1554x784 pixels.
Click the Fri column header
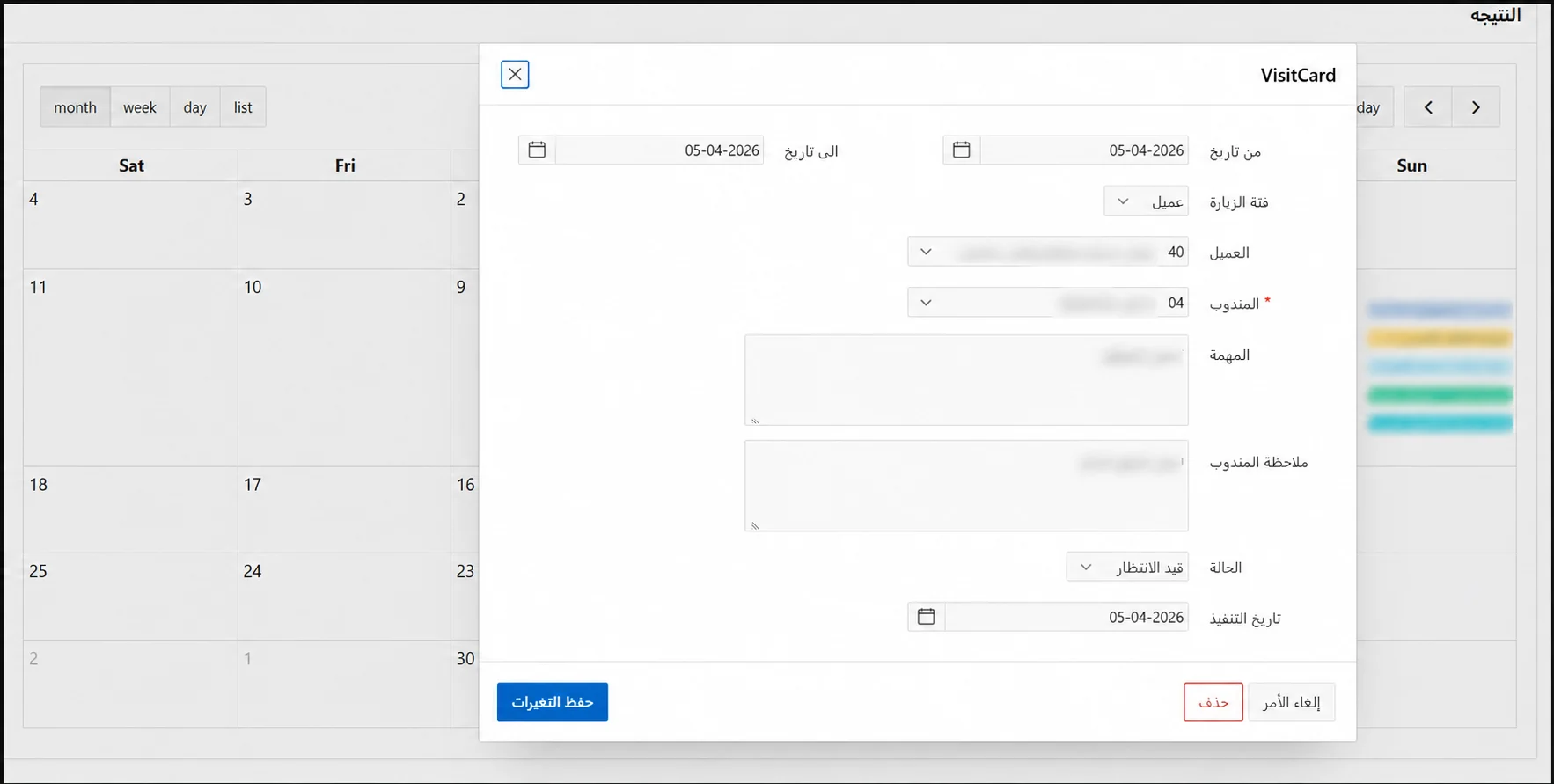[345, 165]
